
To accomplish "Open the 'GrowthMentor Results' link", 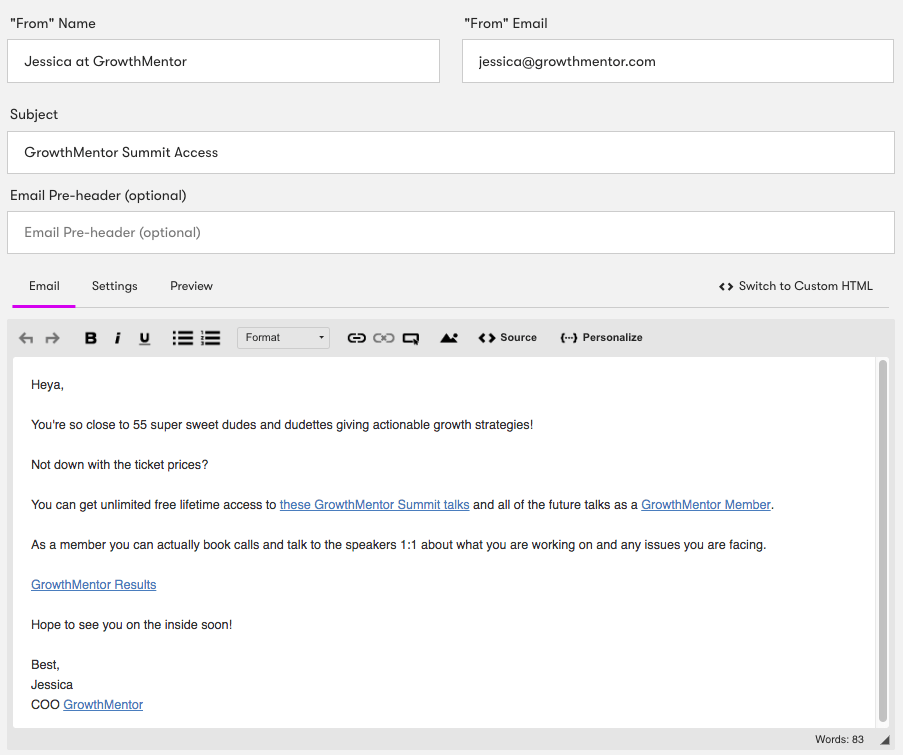I will point(93,585).
